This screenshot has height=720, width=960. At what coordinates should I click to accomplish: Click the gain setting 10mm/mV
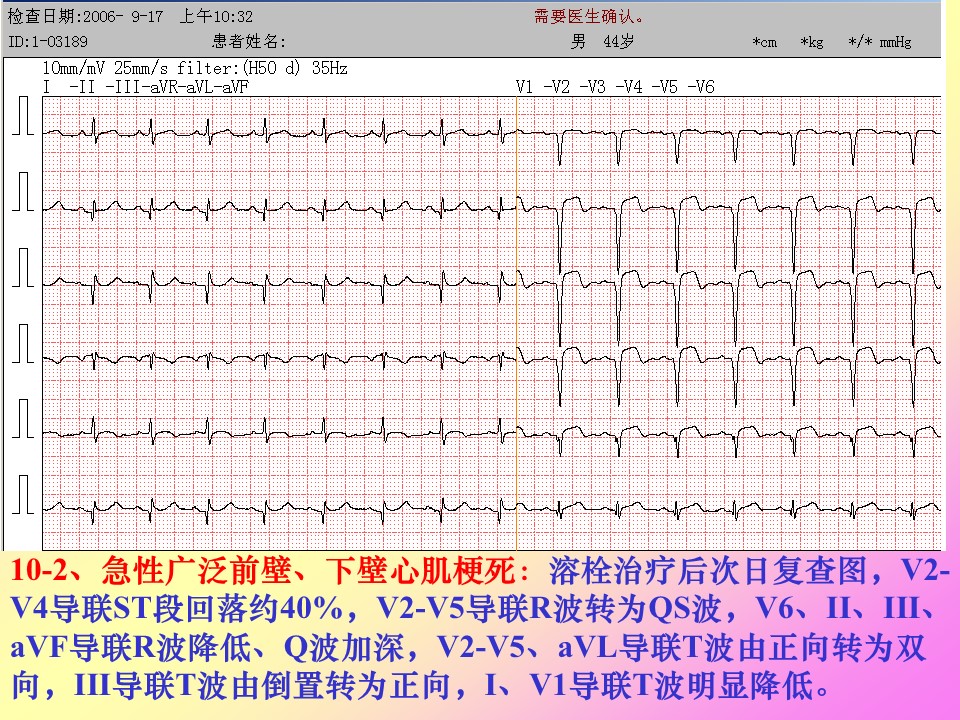click(x=73, y=68)
